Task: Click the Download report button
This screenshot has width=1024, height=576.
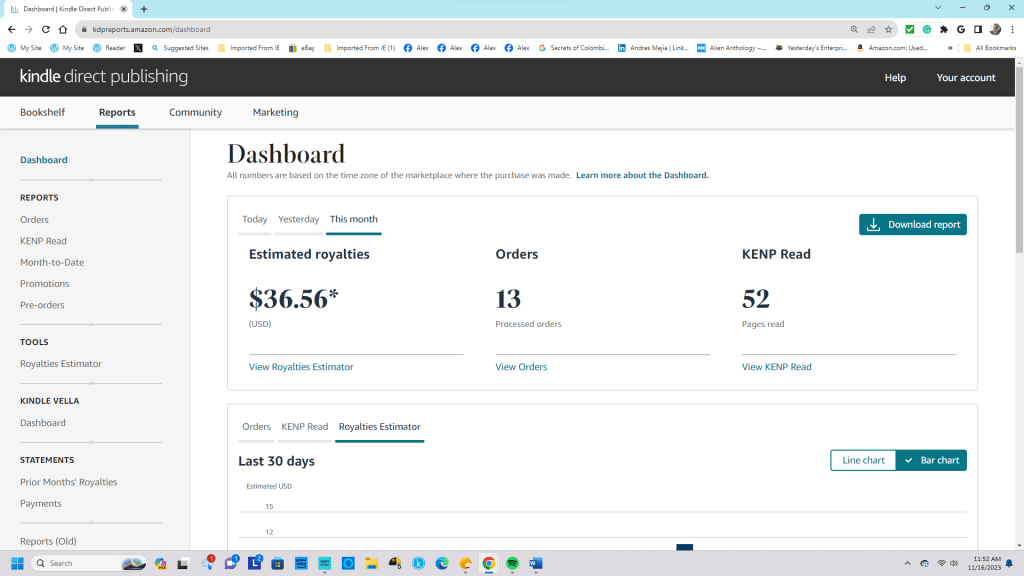Action: (914, 225)
